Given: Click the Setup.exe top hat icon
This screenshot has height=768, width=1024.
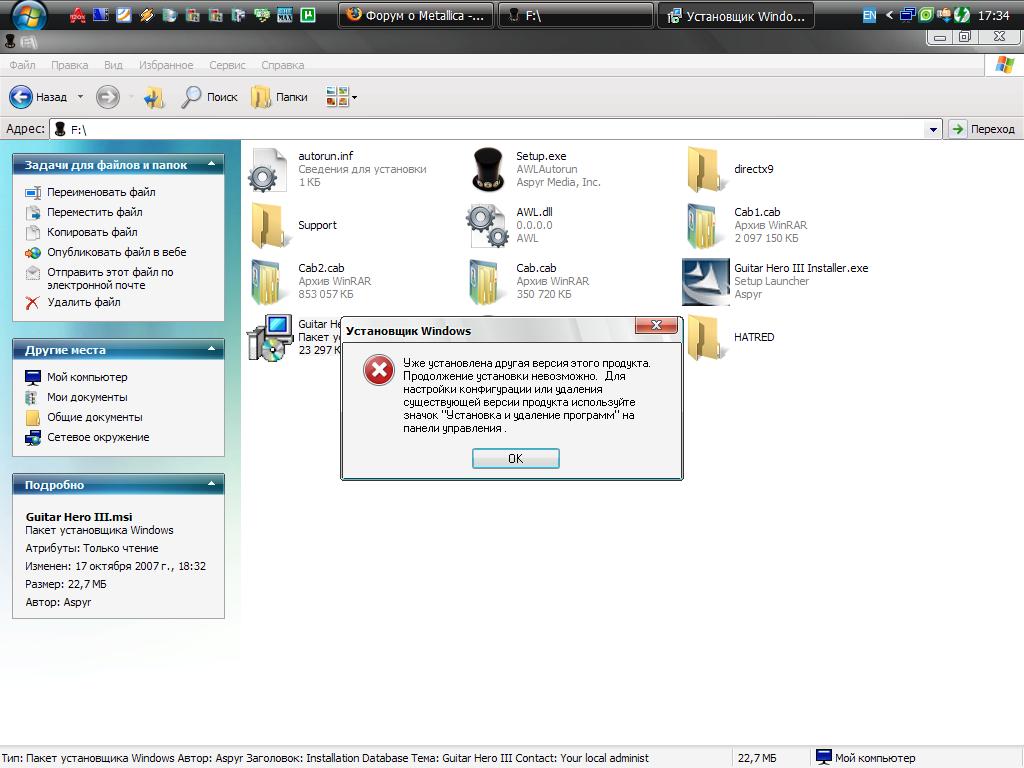Looking at the screenshot, I should click(x=489, y=169).
